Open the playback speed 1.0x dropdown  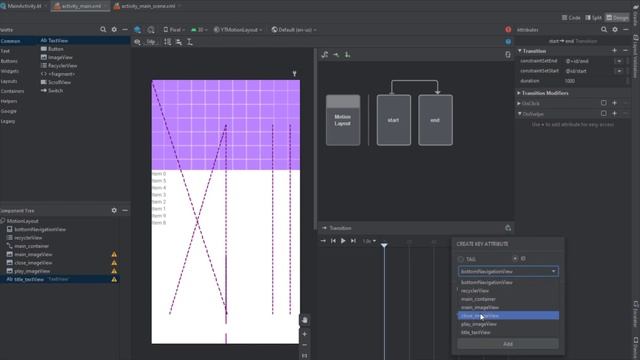pos(369,241)
